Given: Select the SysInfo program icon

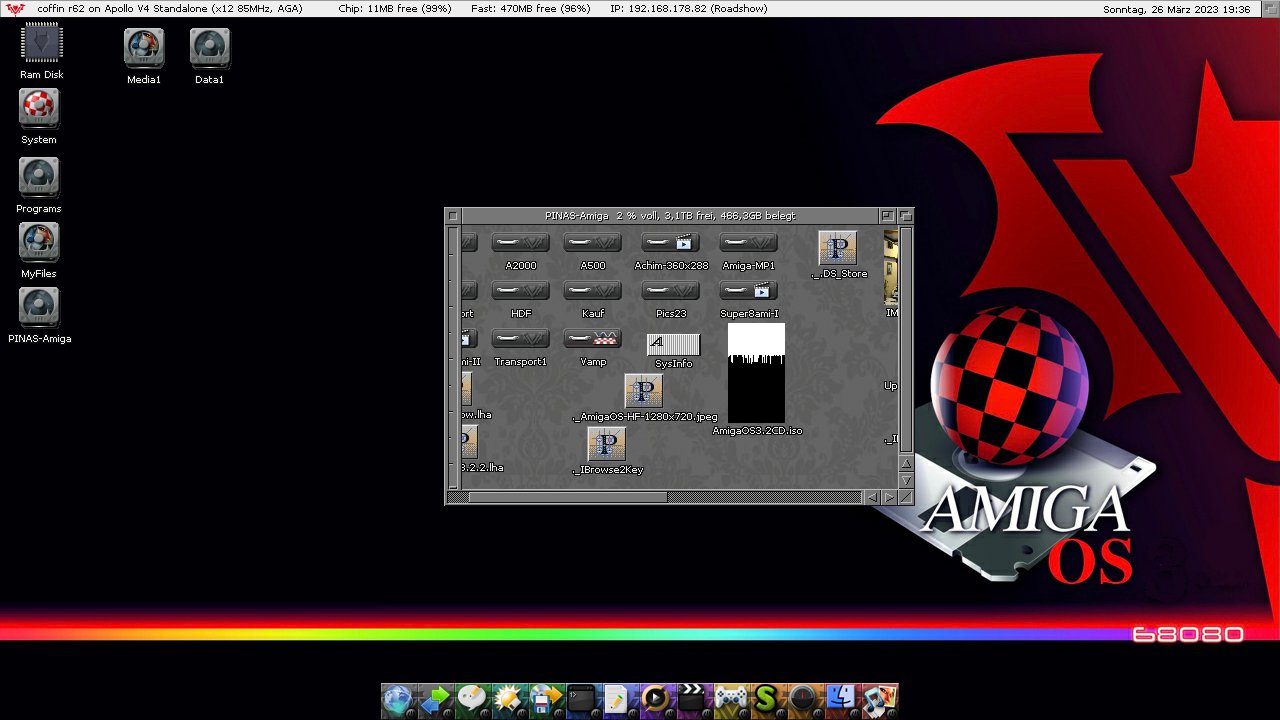Looking at the screenshot, I should (673, 345).
